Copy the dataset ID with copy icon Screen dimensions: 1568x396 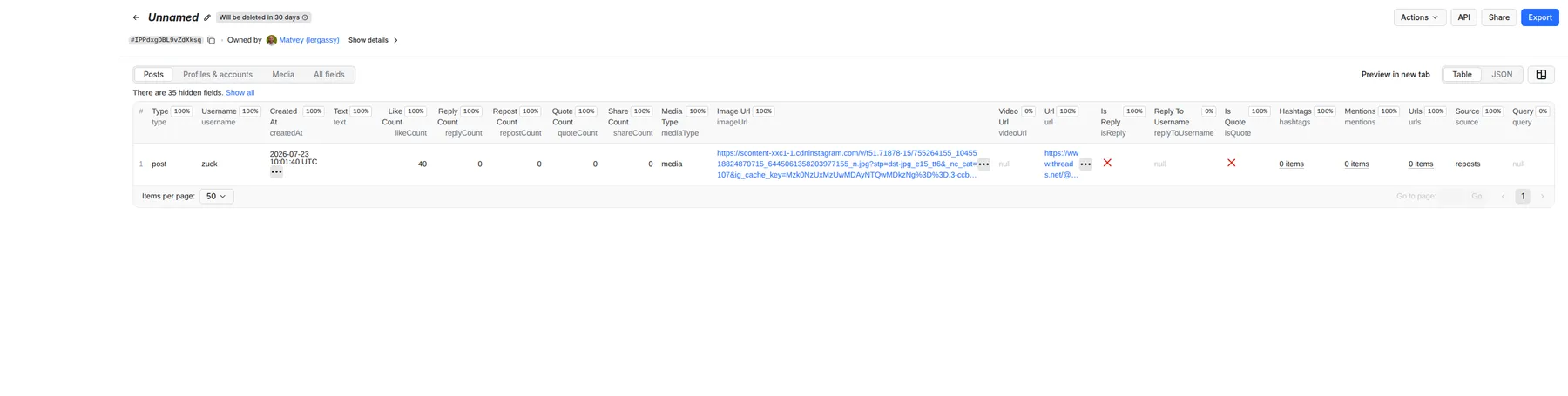click(x=211, y=40)
